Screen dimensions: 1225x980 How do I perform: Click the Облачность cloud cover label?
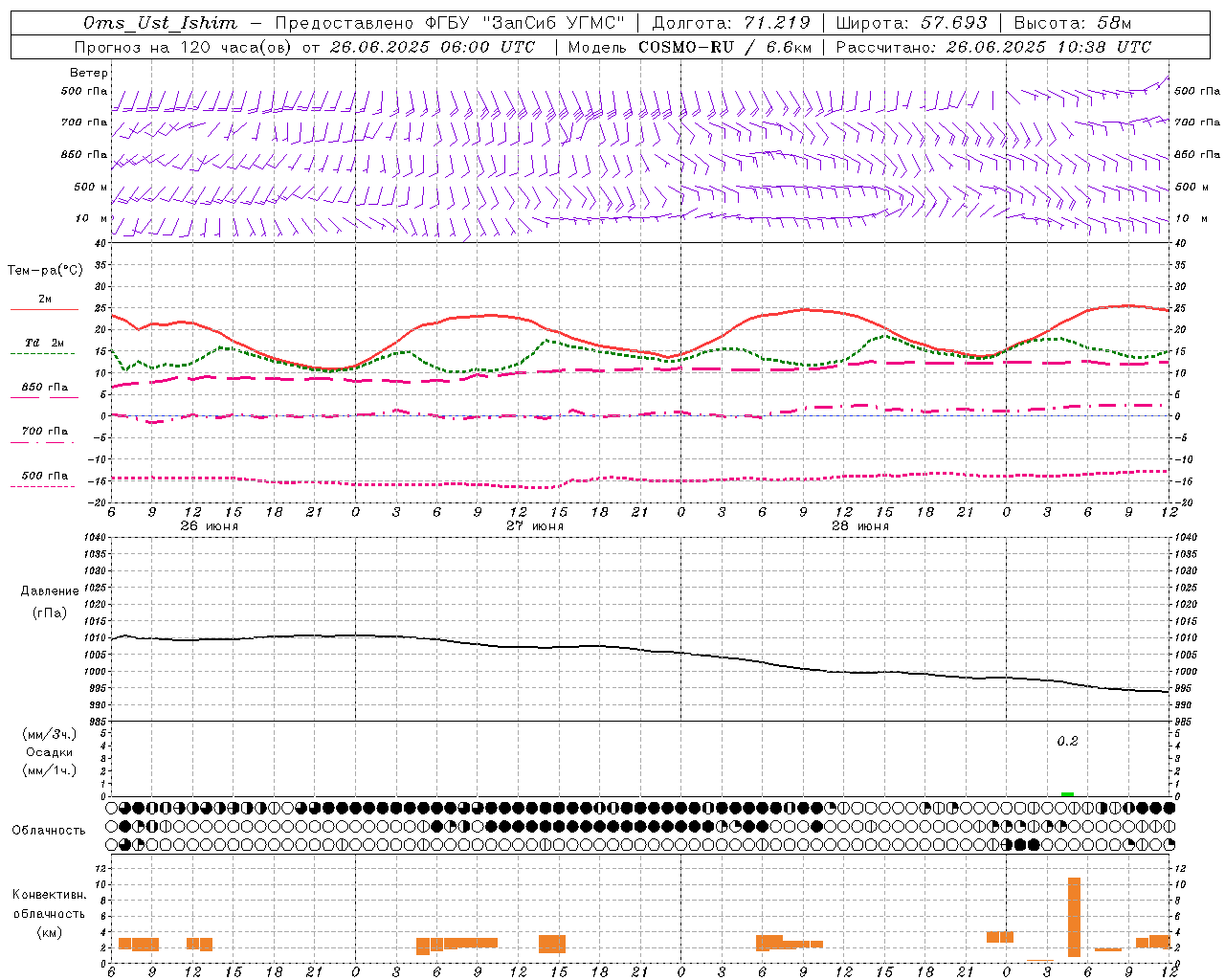click(x=49, y=830)
